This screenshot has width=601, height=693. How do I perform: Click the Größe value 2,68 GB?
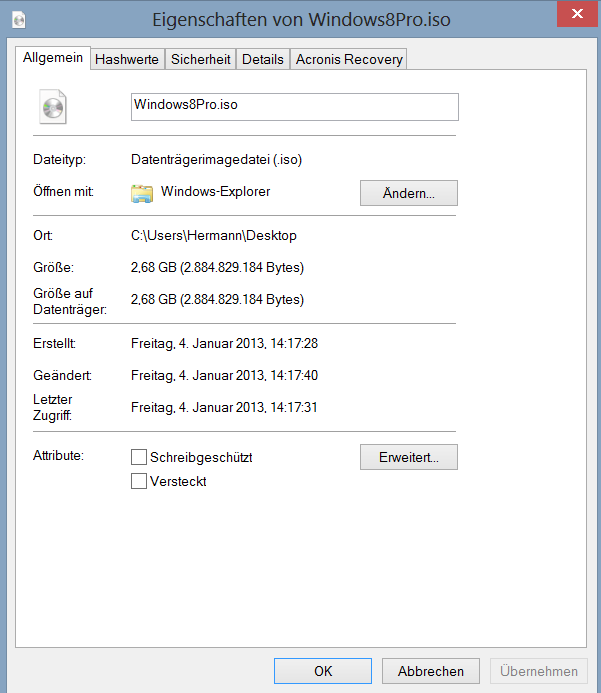[217, 267]
